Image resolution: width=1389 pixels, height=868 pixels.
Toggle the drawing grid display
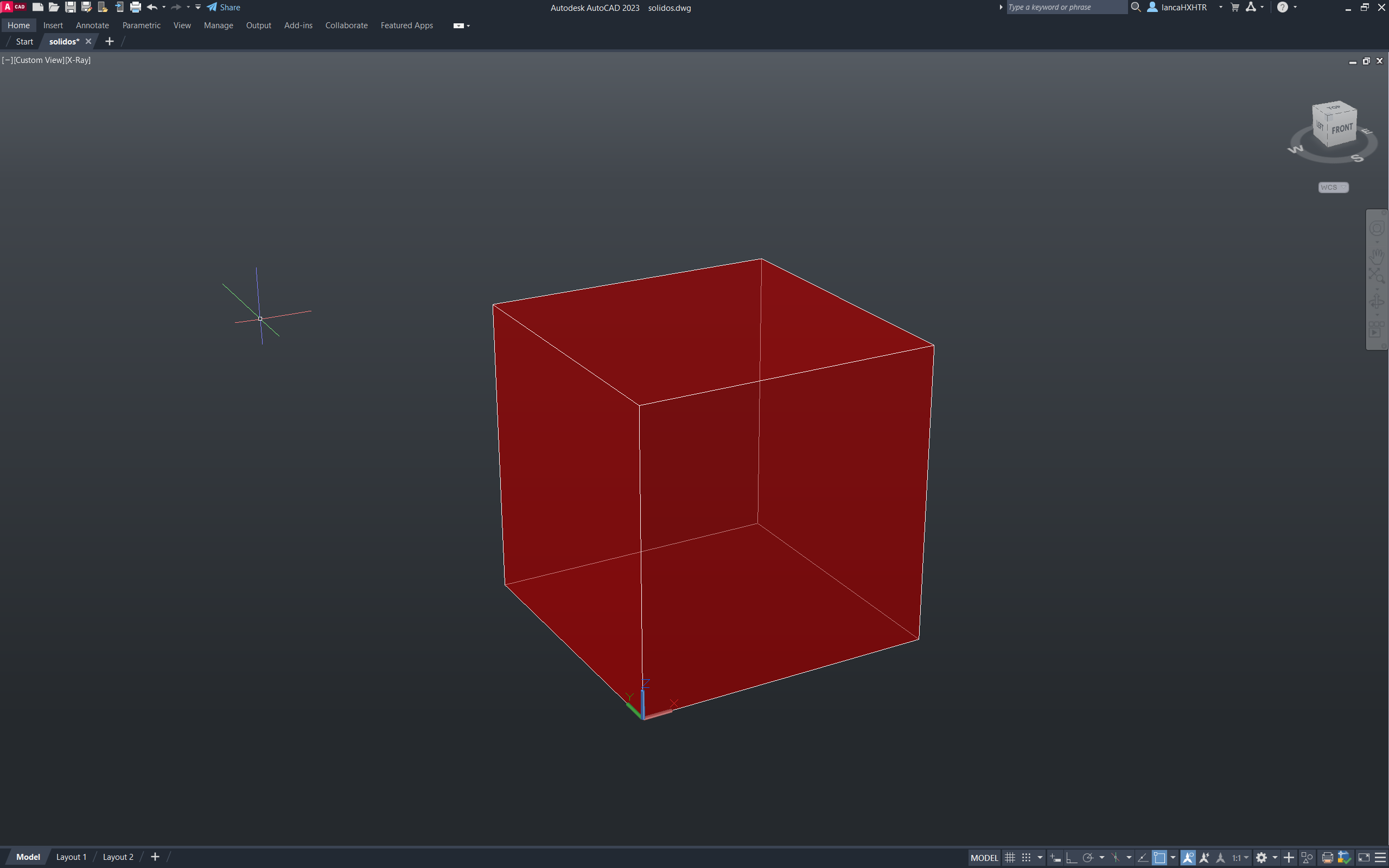click(x=1010, y=857)
